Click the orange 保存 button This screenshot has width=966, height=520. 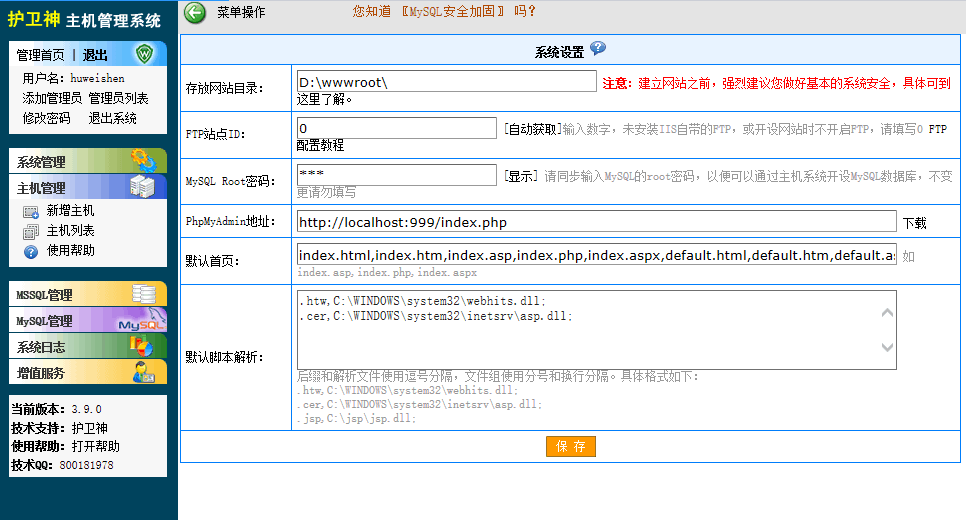tap(570, 447)
